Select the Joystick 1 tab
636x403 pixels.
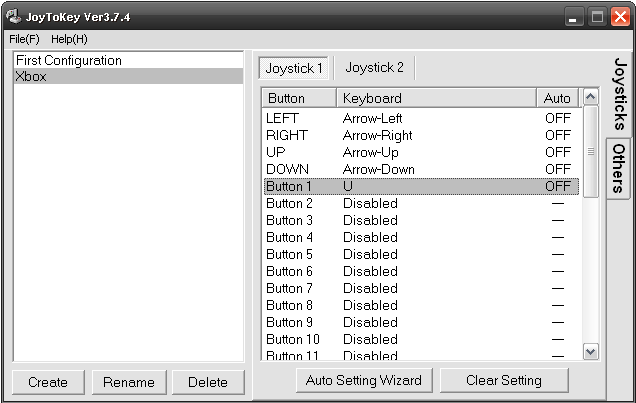294,68
